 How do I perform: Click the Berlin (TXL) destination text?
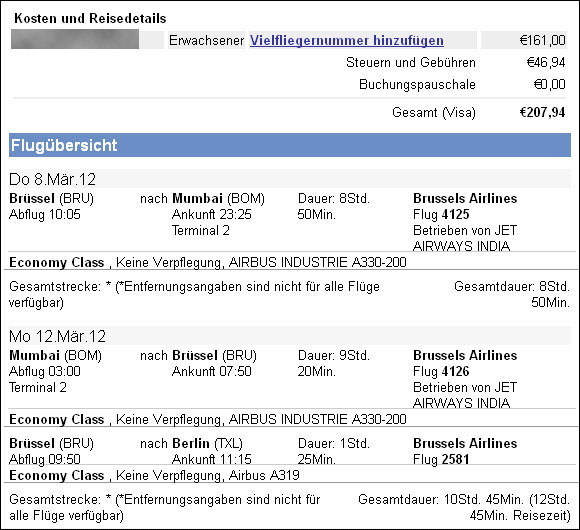pyautogui.click(x=208, y=443)
